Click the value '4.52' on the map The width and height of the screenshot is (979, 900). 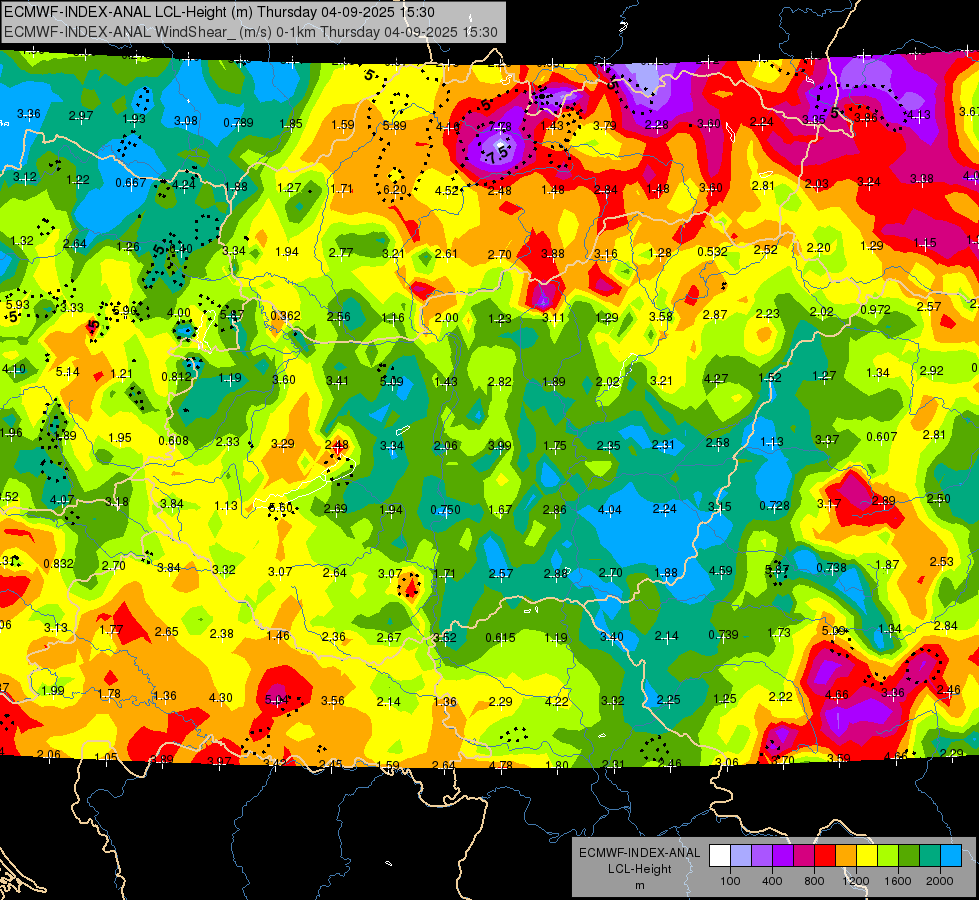pyautogui.click(x=446, y=190)
